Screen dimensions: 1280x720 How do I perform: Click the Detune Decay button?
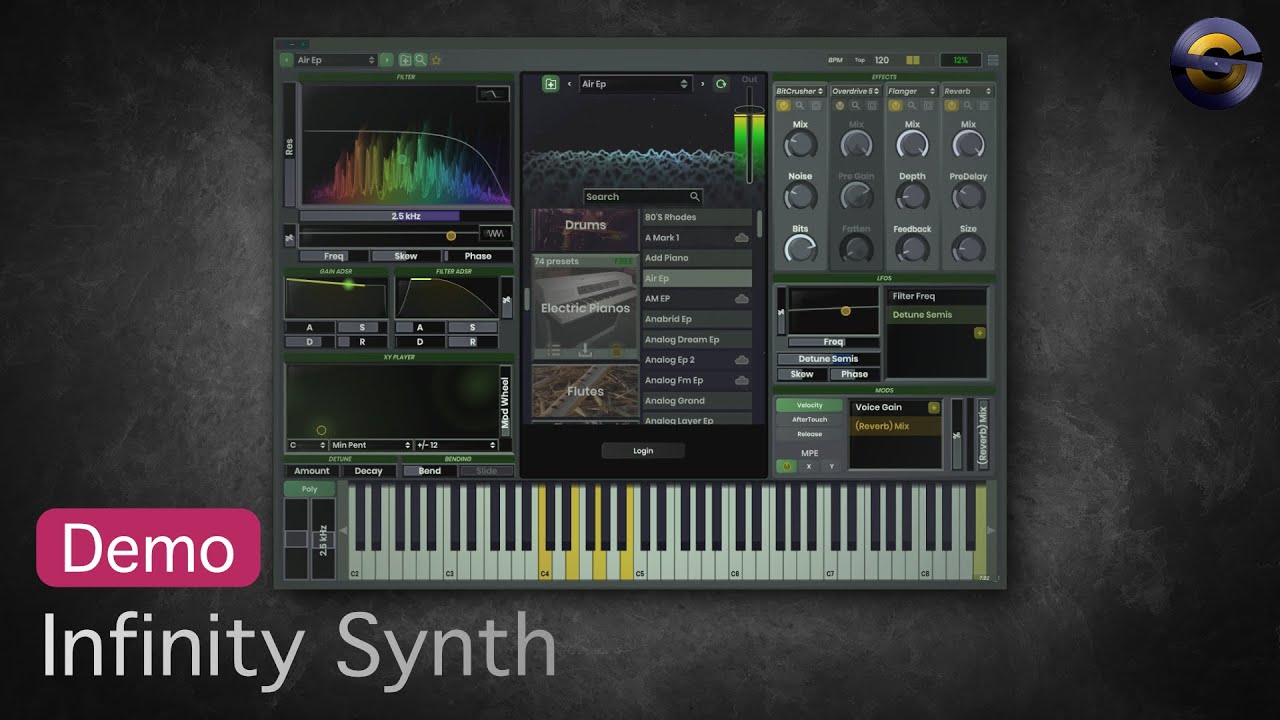tap(369, 471)
